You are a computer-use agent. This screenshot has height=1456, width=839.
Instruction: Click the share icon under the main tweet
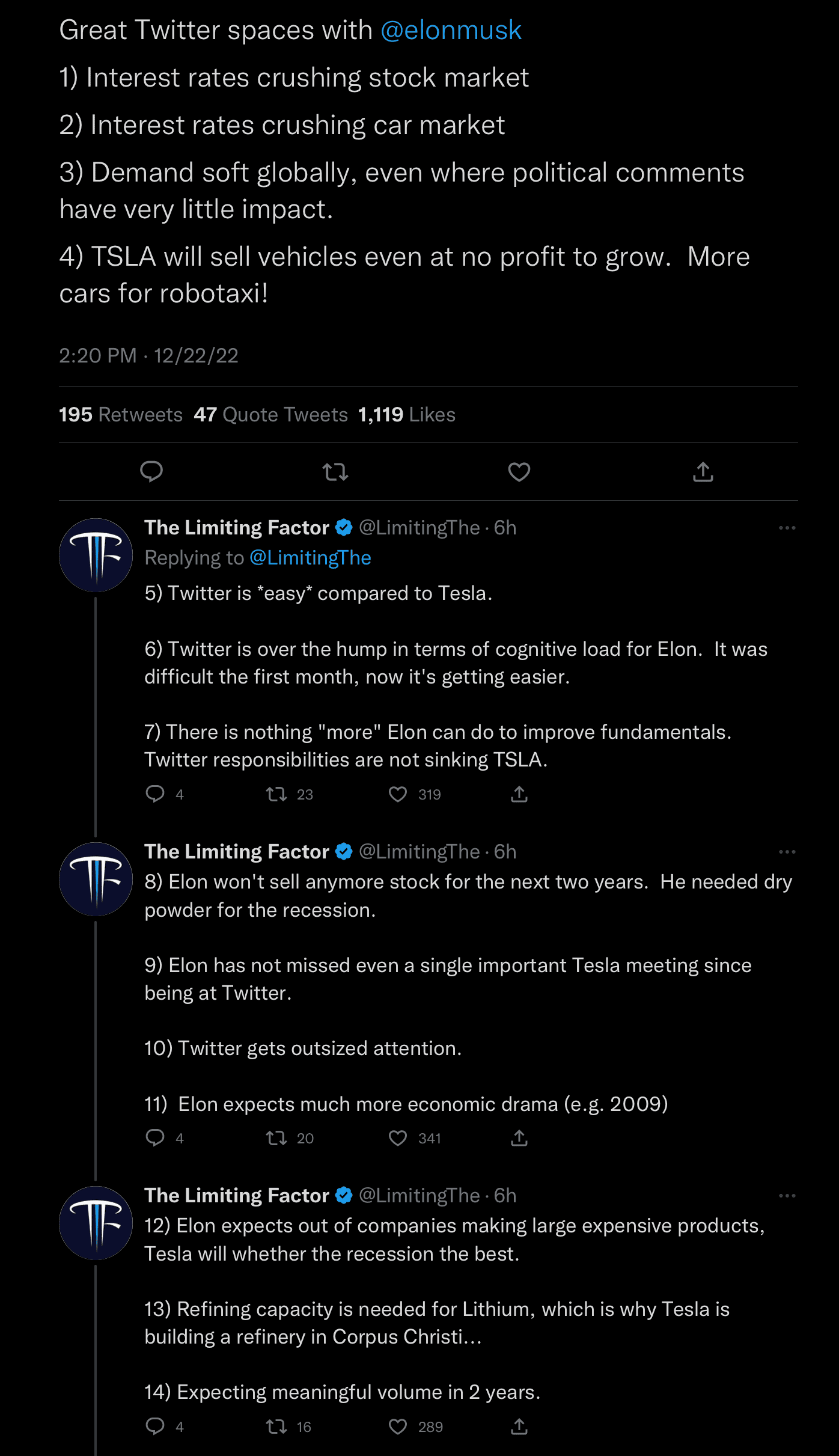pyautogui.click(x=703, y=473)
